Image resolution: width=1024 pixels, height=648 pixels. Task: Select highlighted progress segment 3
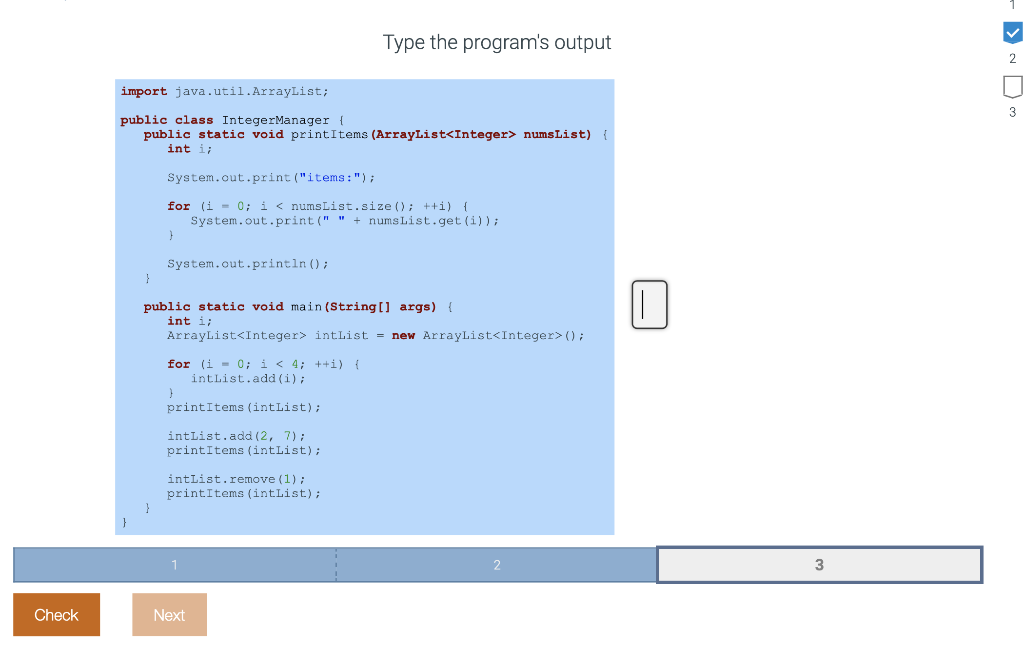(819, 564)
